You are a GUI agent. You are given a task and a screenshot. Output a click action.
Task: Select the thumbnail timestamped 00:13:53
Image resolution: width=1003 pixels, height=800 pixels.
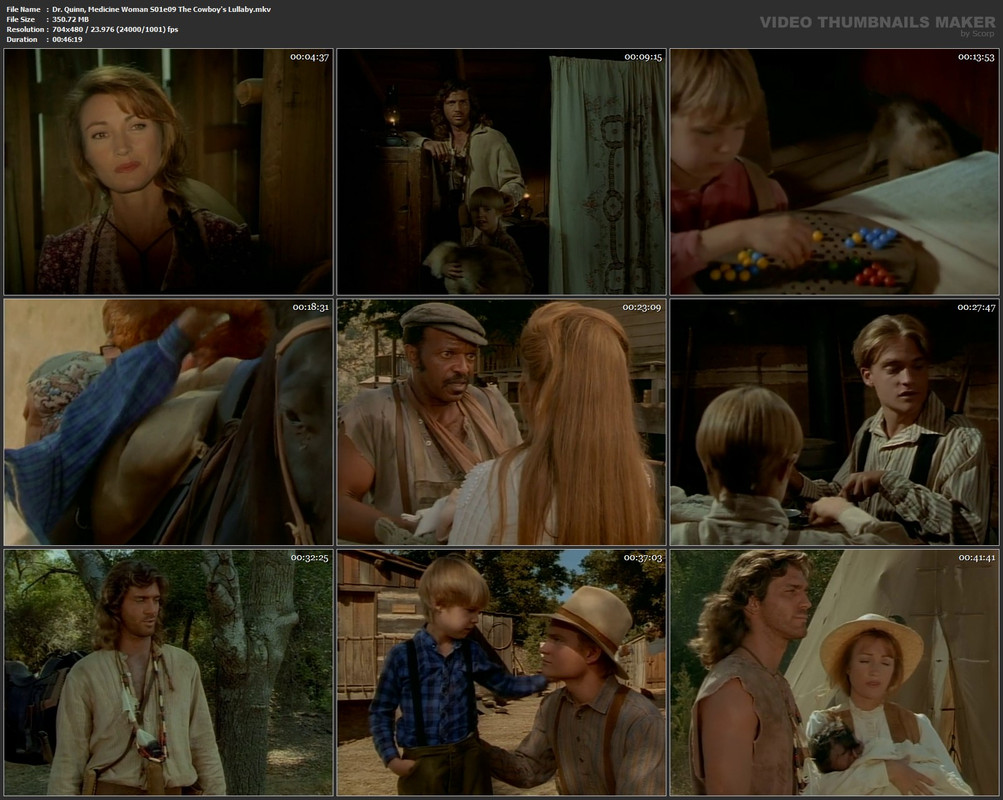[835, 172]
